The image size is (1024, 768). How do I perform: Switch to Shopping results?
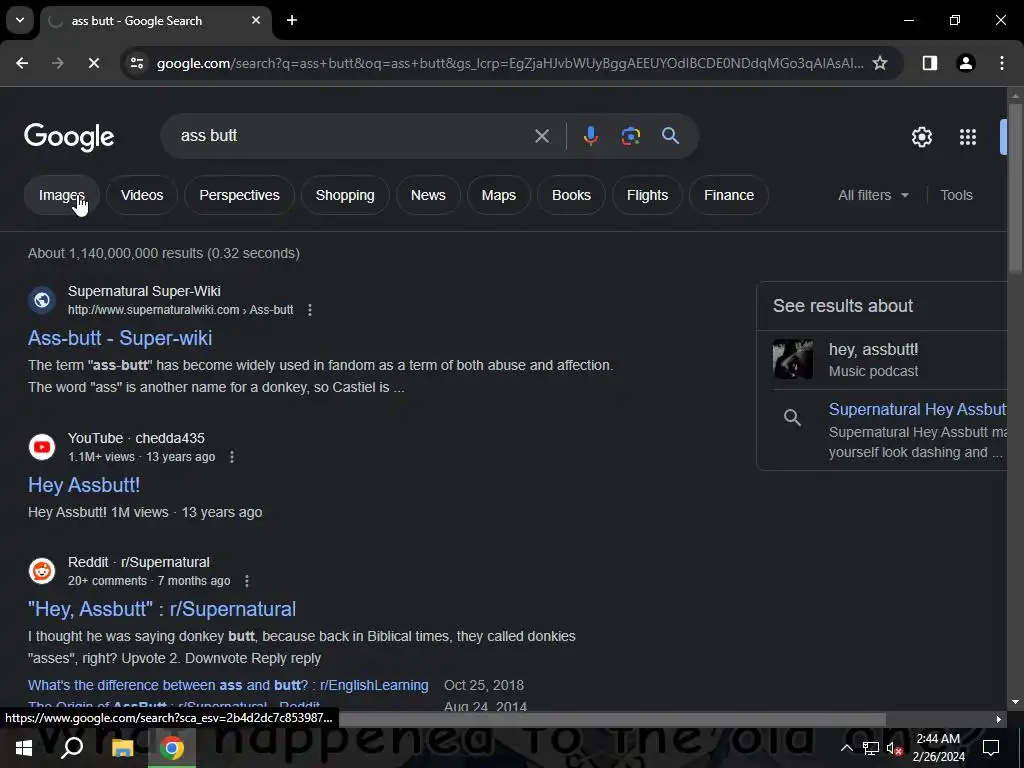click(345, 195)
